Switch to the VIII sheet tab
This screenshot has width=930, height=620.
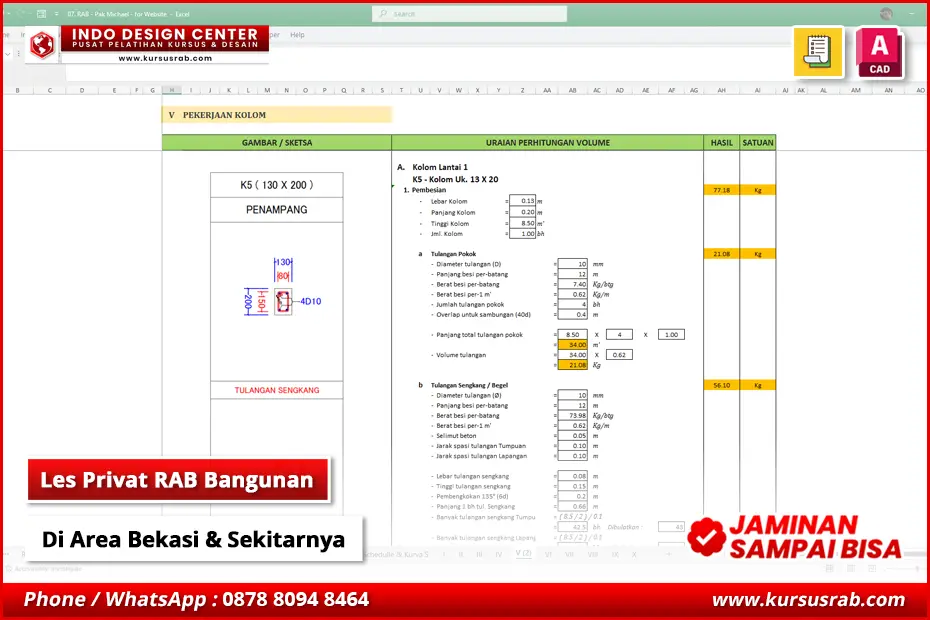592,554
